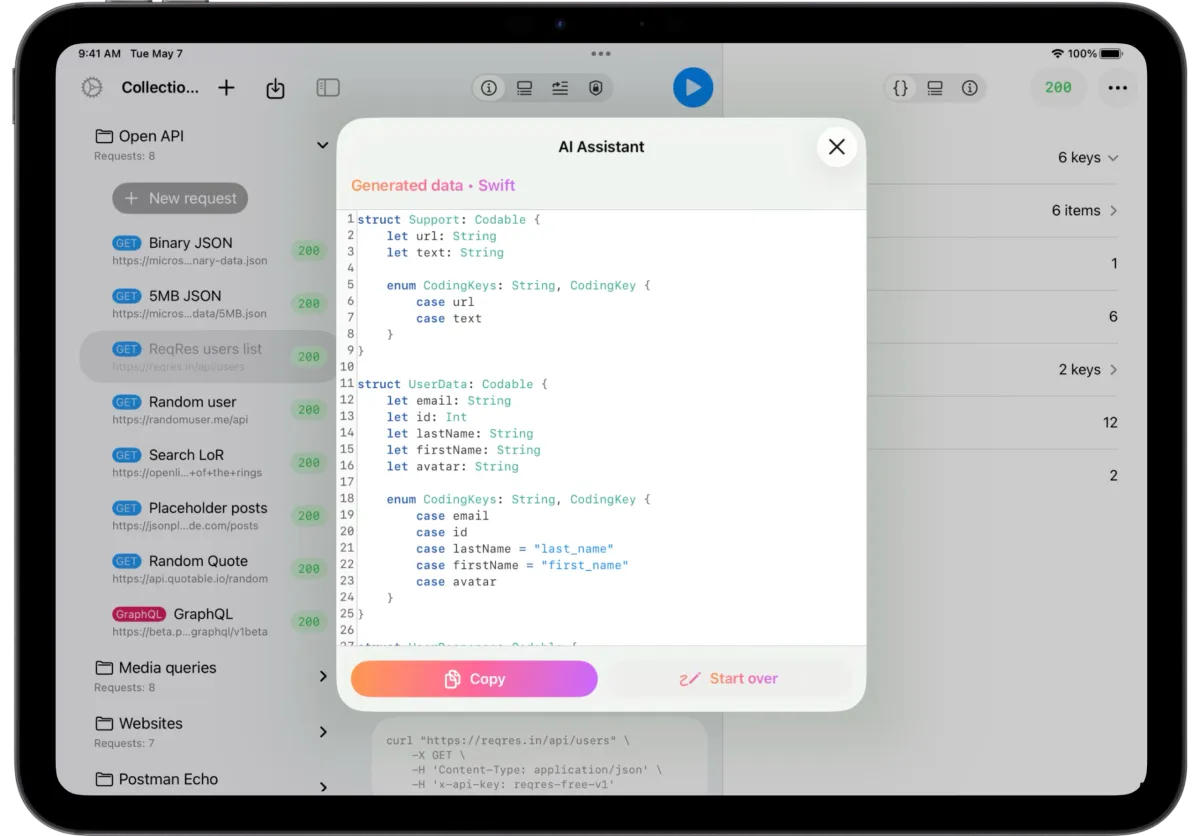Open the ellipsis overflow menu

pyautogui.click(x=1117, y=88)
